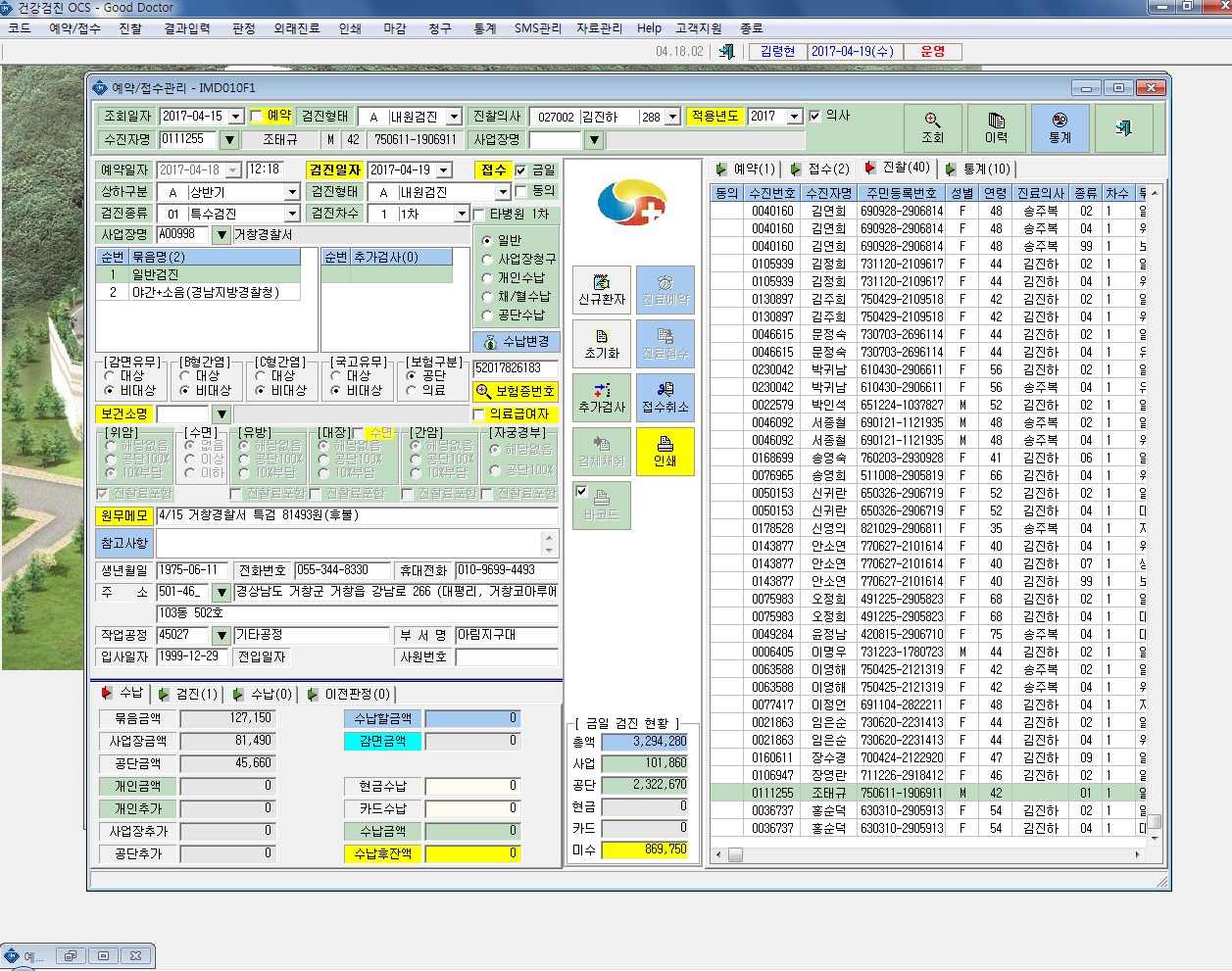Click the yellow 인쇄 print icon button
Screen dimensions: 1232x971
[x=665, y=452]
